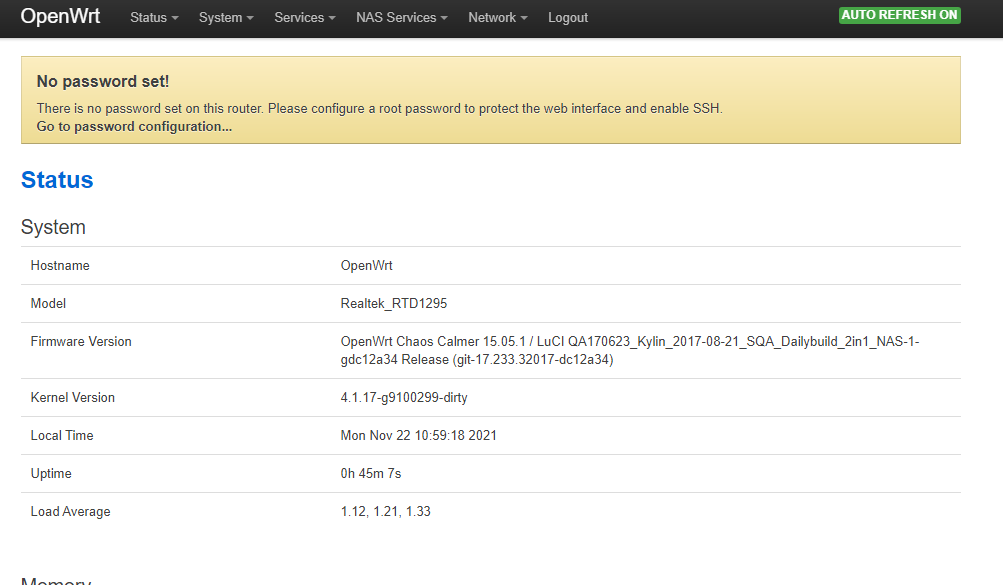Click the Uptime label

point(51,474)
